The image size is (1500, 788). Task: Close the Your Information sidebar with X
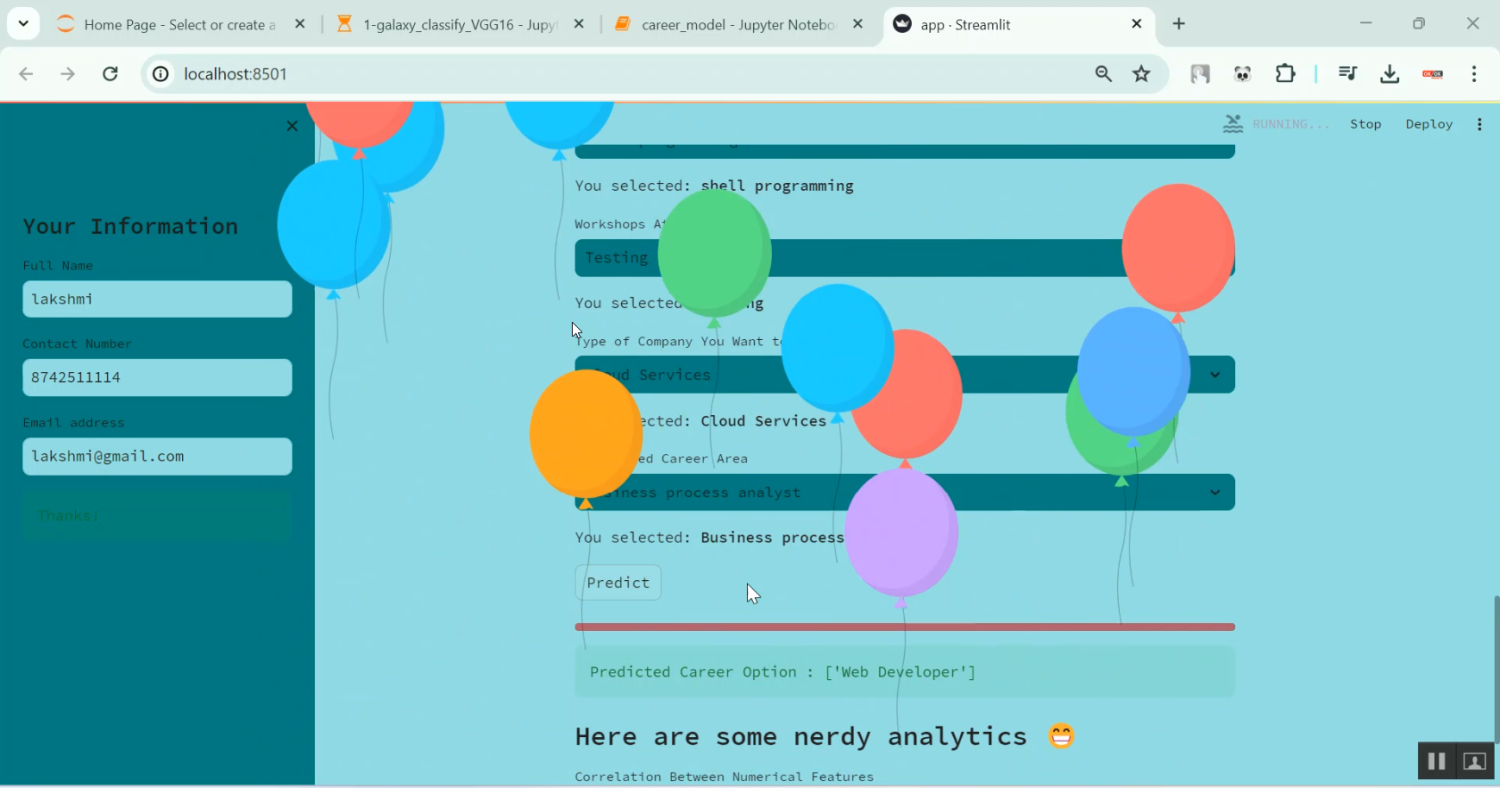tap(291, 126)
